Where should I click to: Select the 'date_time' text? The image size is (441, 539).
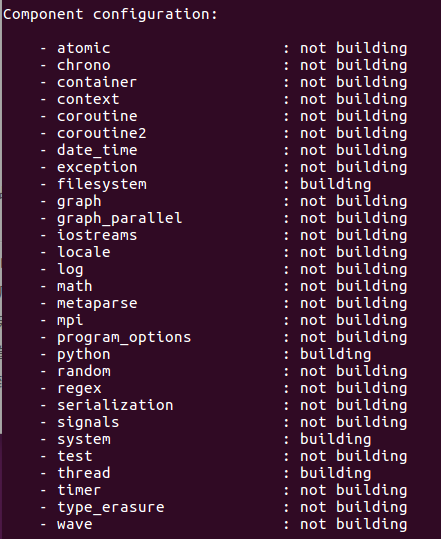[x=97, y=150]
